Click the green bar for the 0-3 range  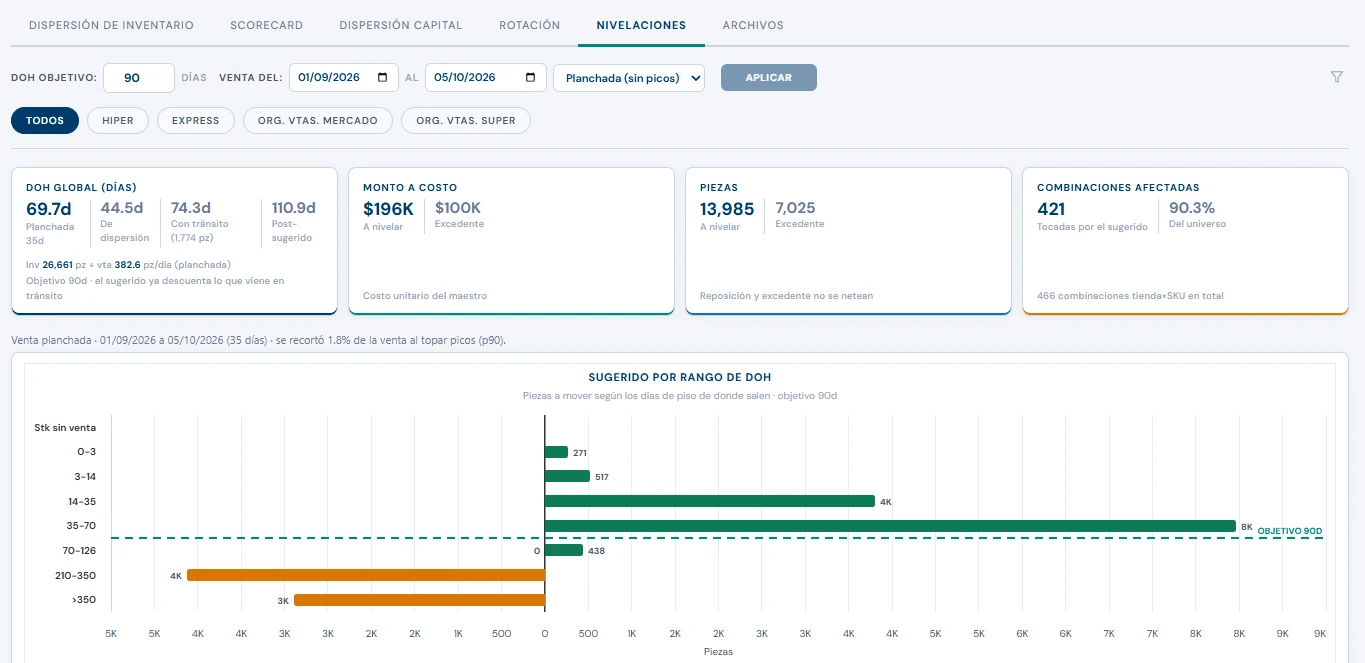(556, 452)
